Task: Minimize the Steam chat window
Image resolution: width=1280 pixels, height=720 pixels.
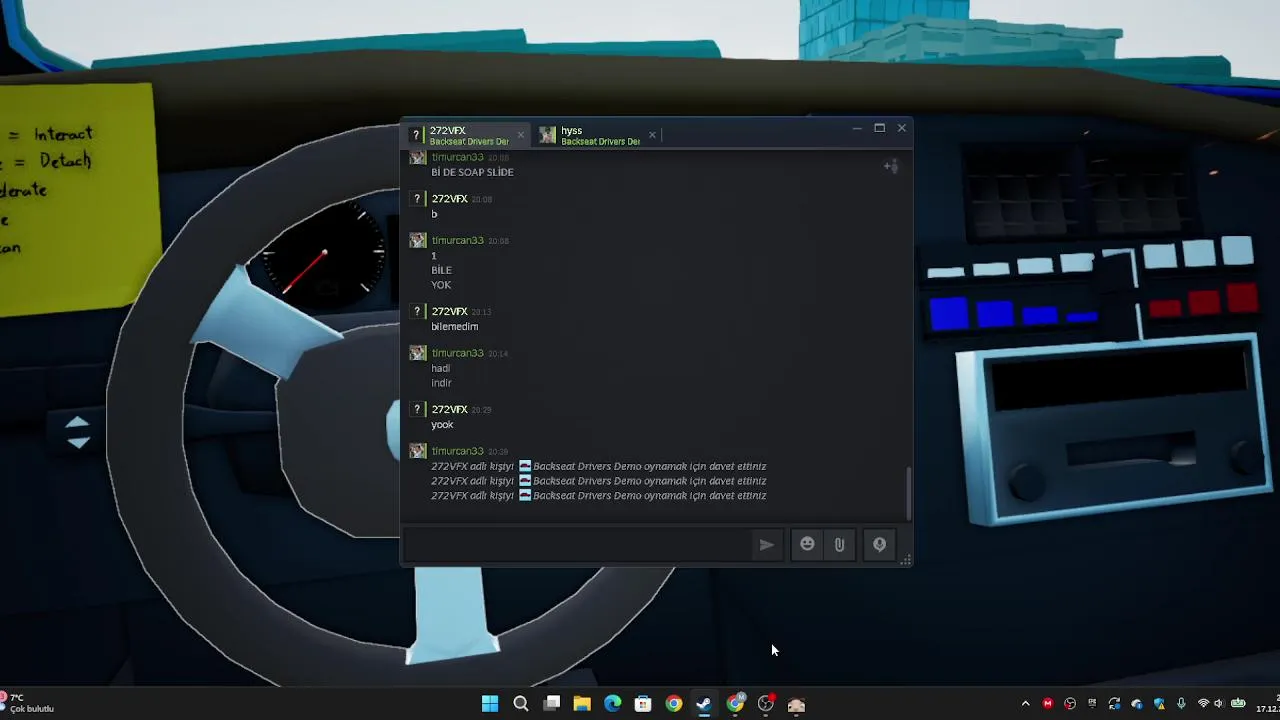Action: point(857,128)
